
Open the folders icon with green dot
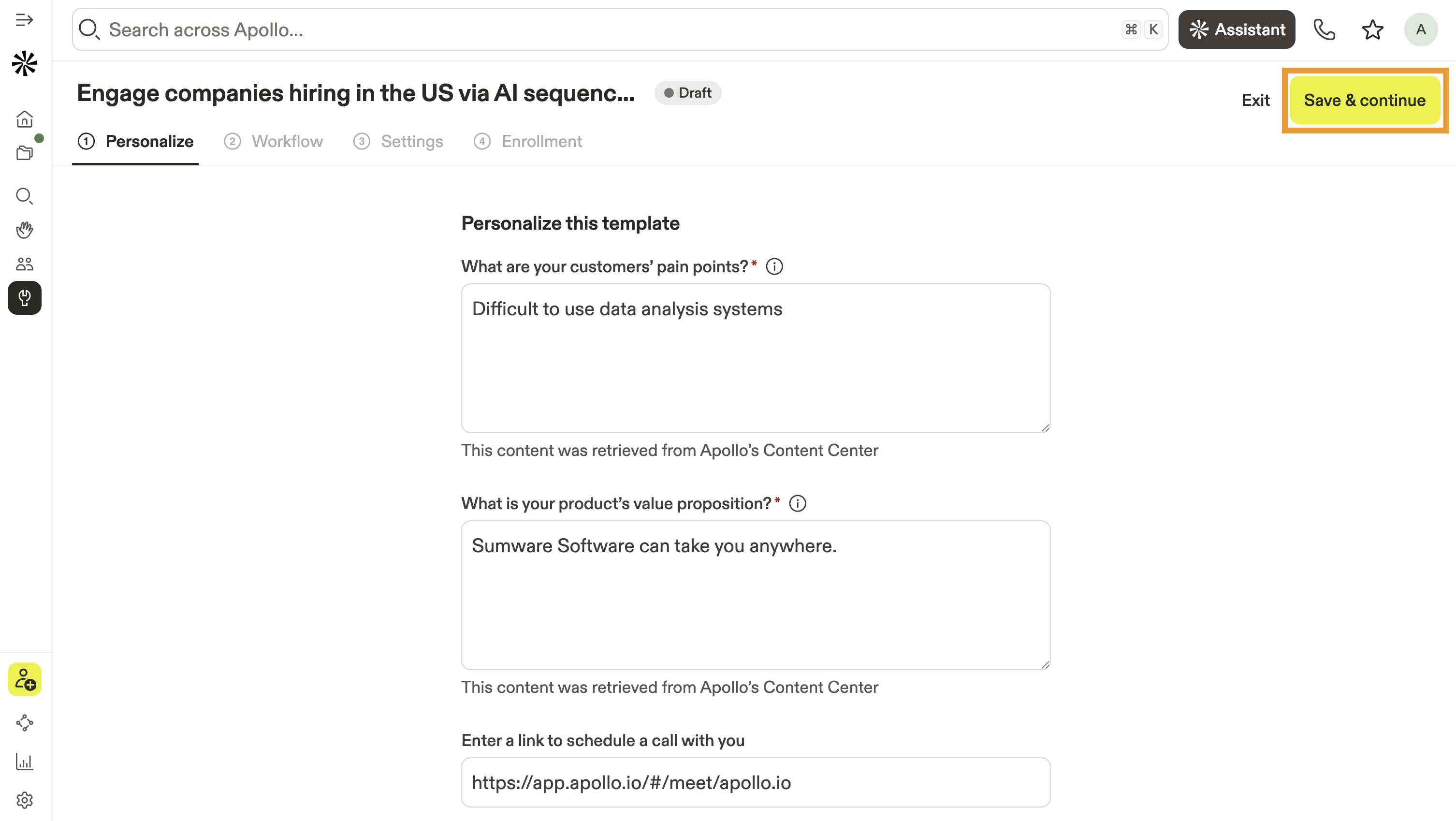click(x=24, y=153)
